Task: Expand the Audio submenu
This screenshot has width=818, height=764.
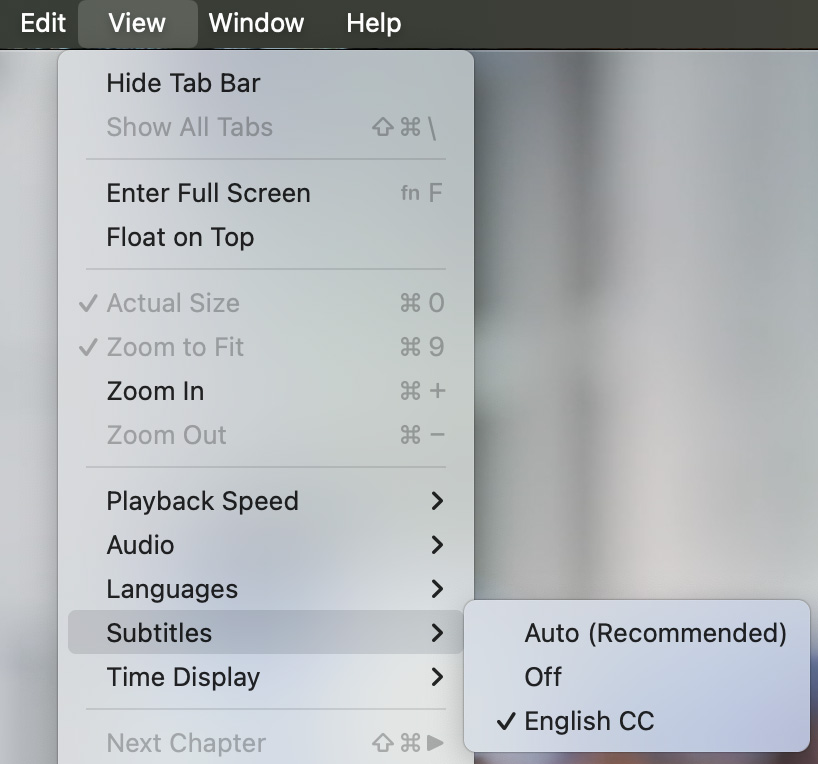Action: pos(140,545)
